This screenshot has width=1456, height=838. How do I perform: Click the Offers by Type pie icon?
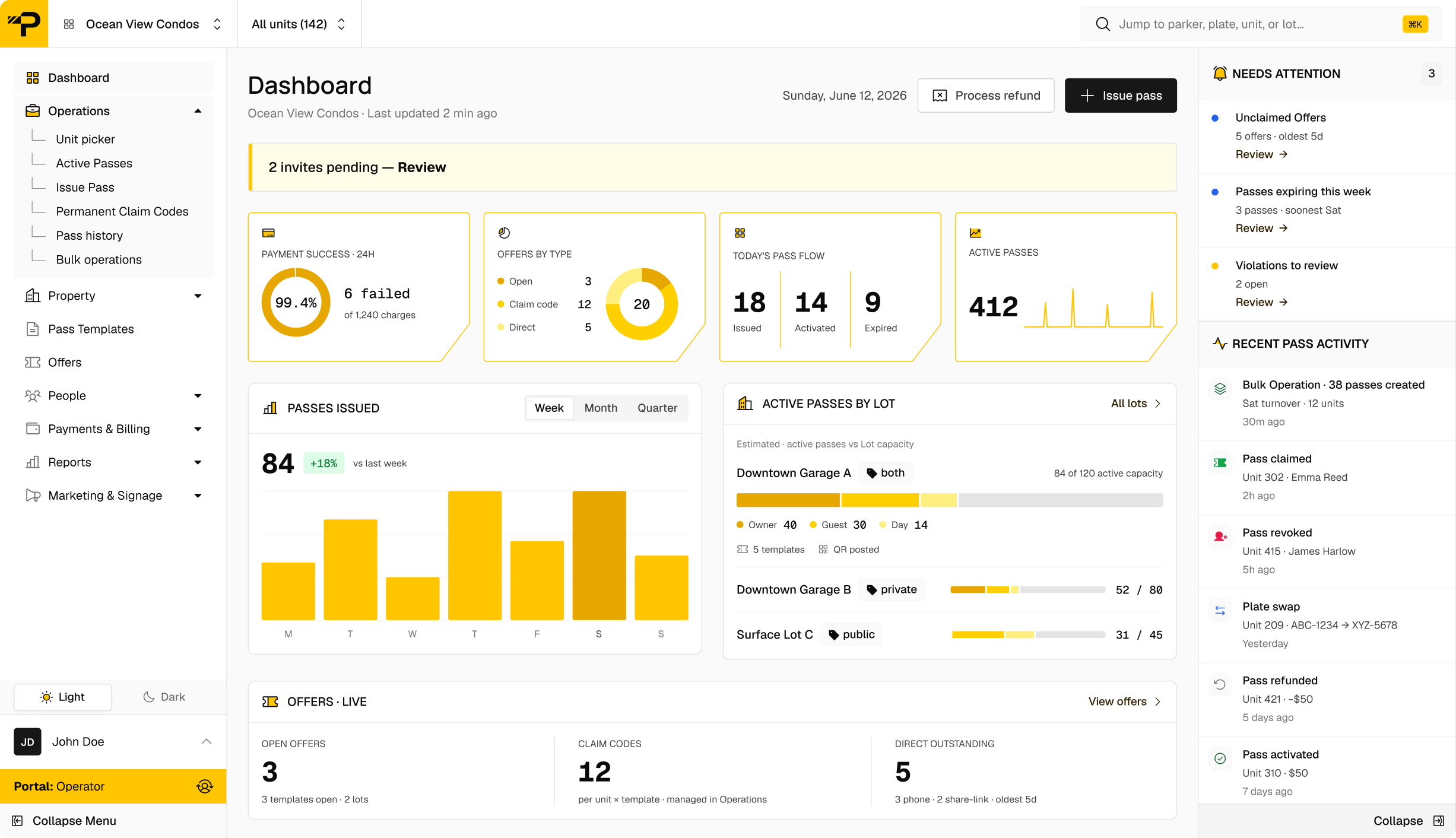tap(504, 233)
